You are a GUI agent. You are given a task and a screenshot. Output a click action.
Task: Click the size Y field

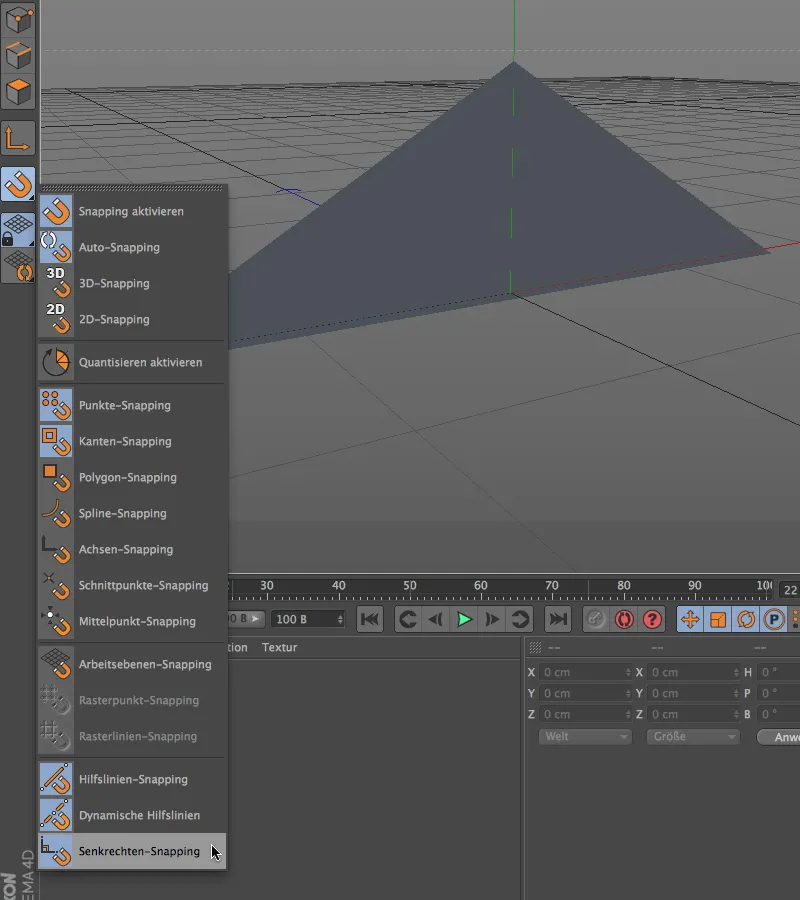(x=693, y=693)
